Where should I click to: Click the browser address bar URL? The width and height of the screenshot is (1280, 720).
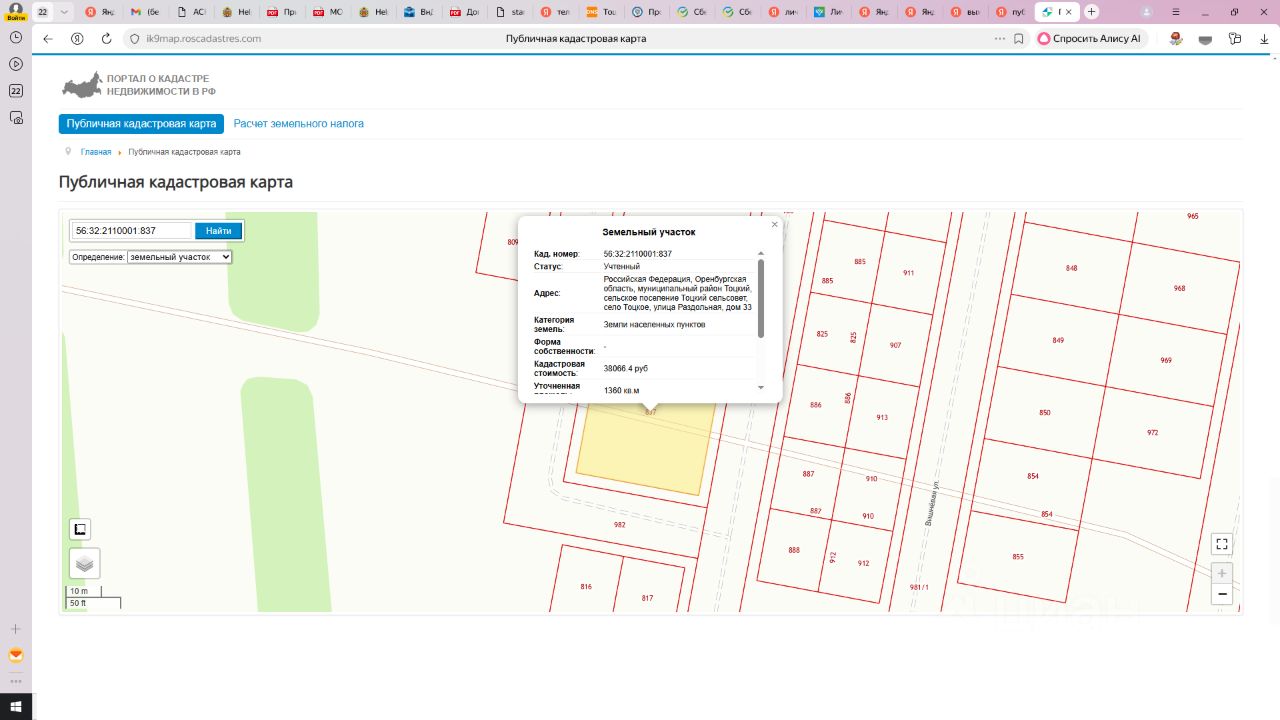[203, 39]
